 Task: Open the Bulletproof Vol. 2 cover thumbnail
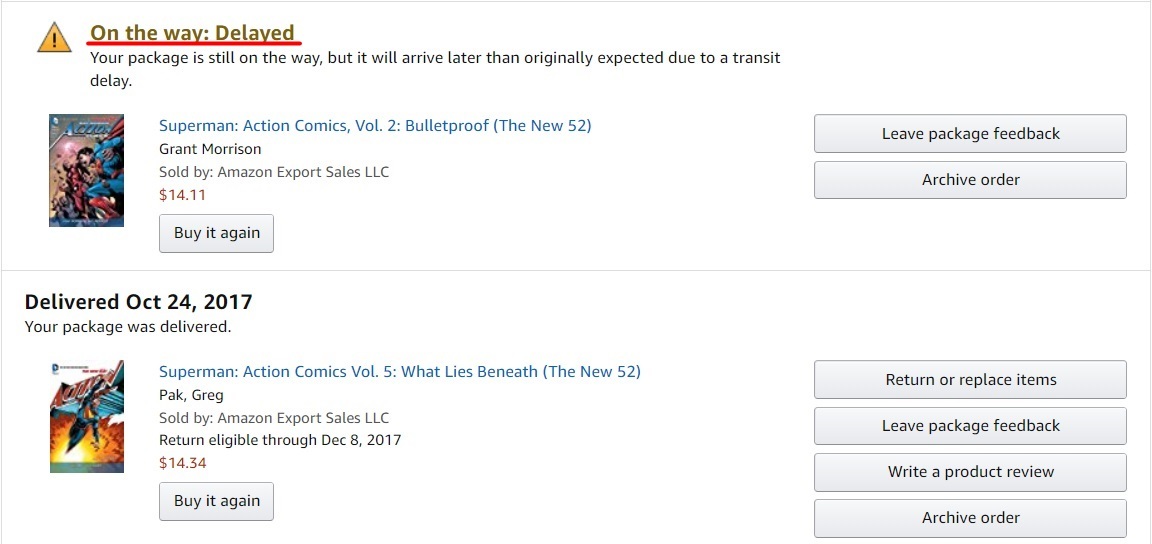point(87,171)
